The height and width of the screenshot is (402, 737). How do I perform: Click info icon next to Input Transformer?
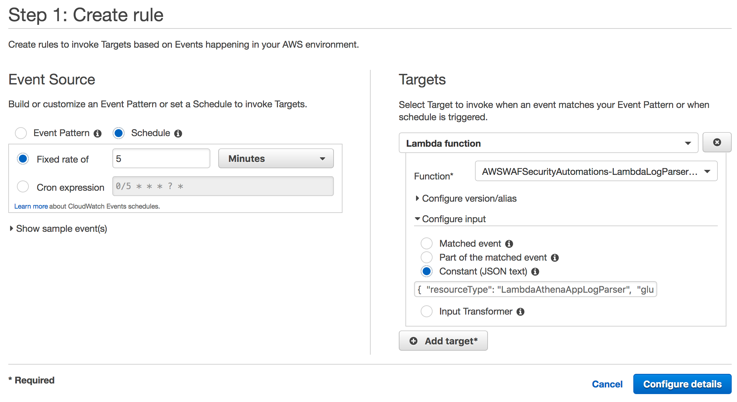pos(520,312)
